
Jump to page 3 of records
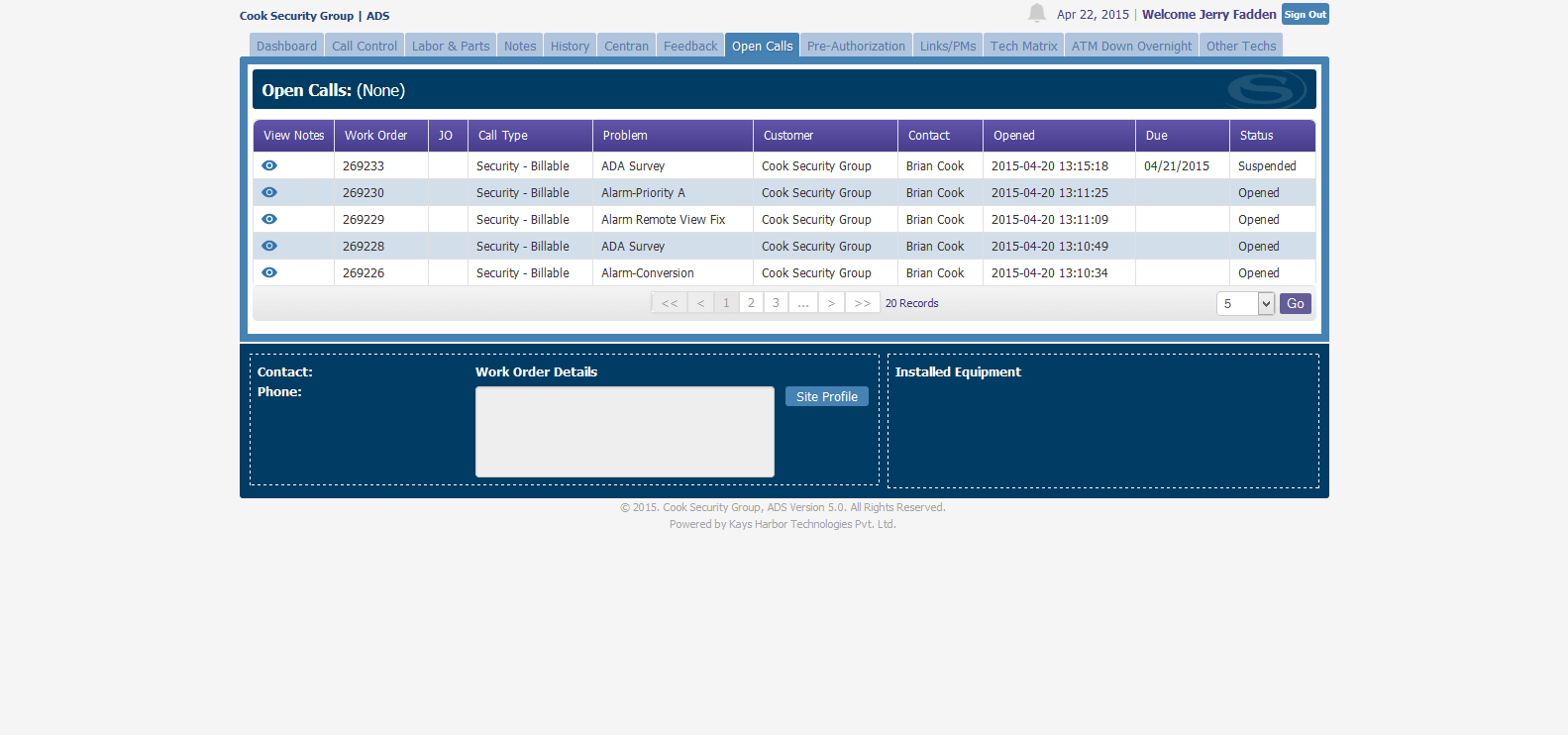point(776,303)
